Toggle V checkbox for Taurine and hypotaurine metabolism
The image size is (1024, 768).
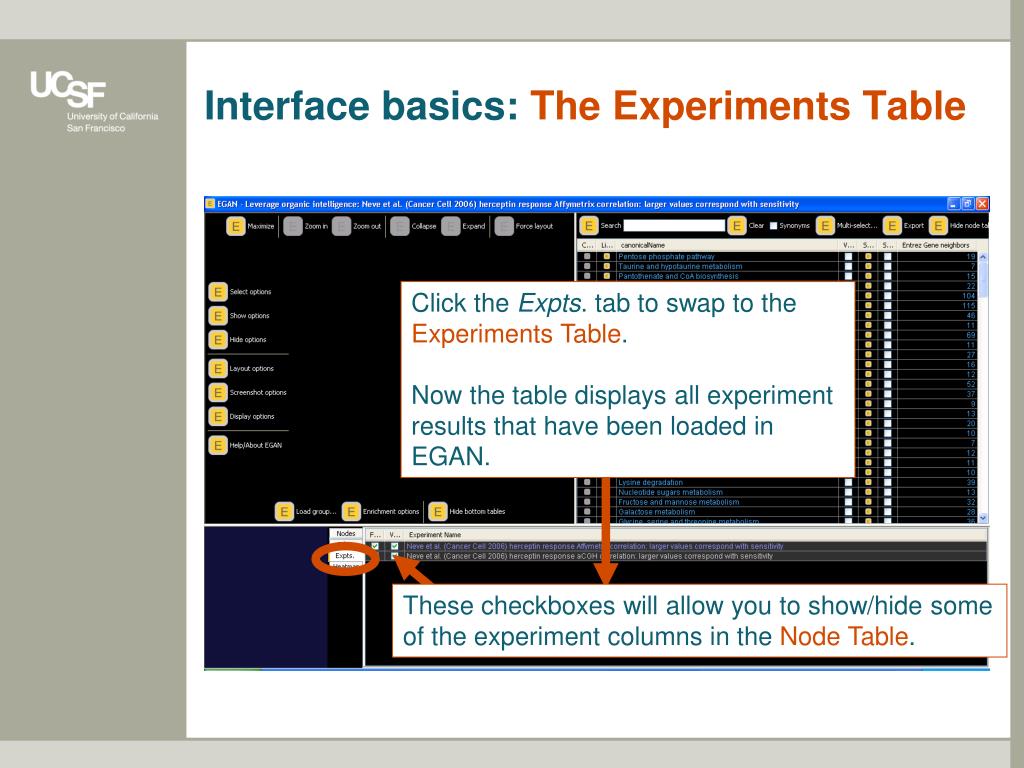[x=848, y=266]
